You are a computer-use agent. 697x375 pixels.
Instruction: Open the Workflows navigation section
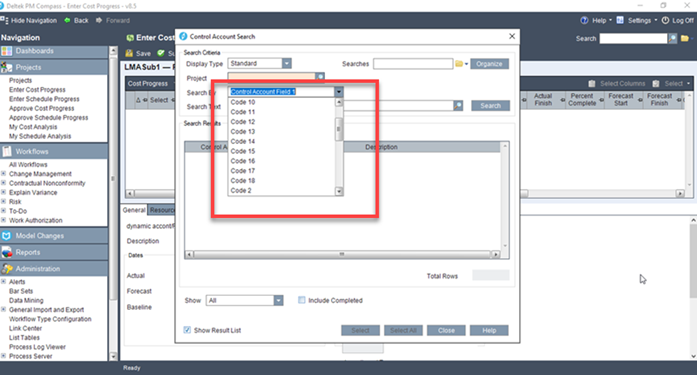click(x=54, y=152)
